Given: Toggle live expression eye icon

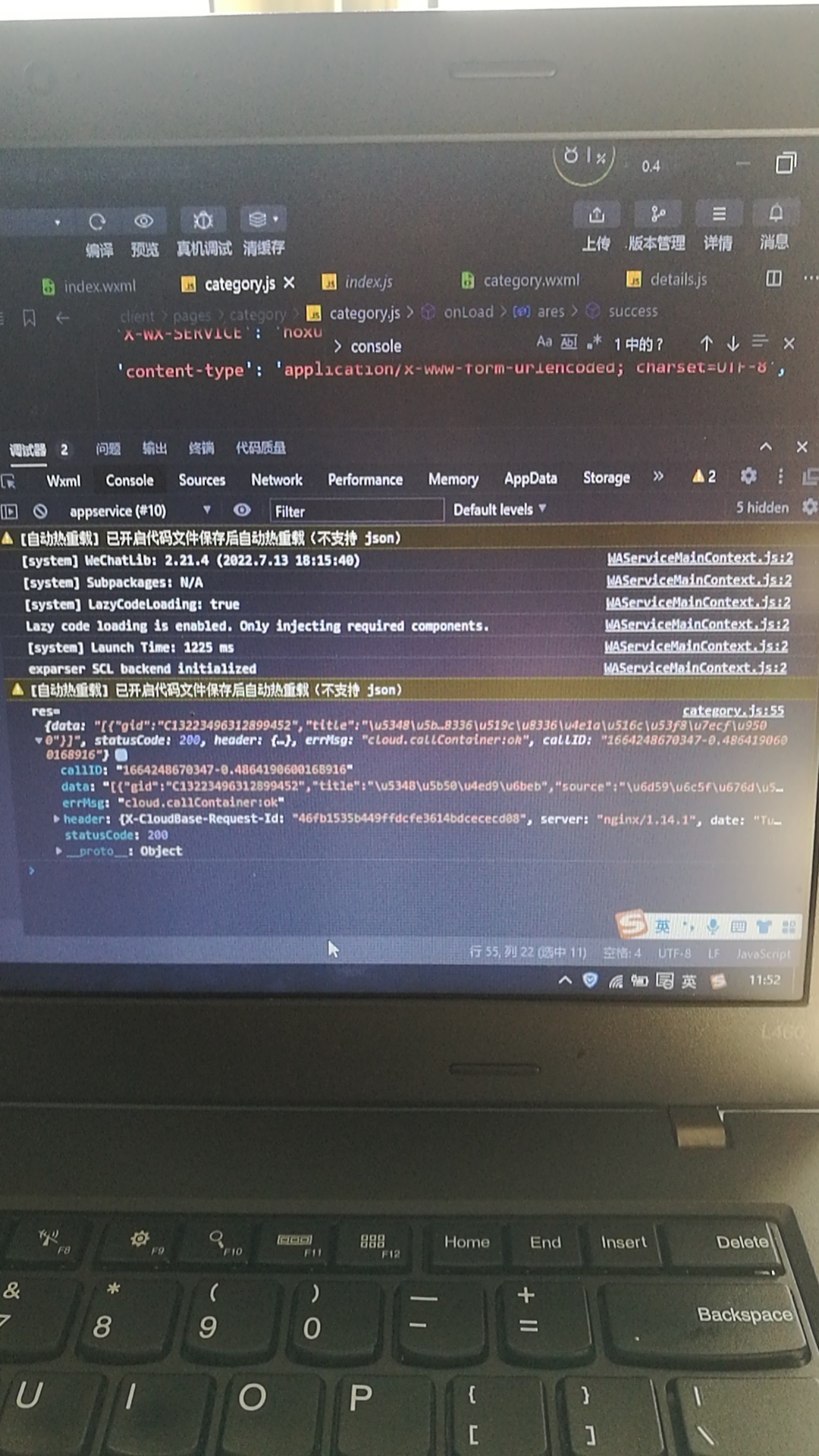Looking at the screenshot, I should tap(242, 510).
